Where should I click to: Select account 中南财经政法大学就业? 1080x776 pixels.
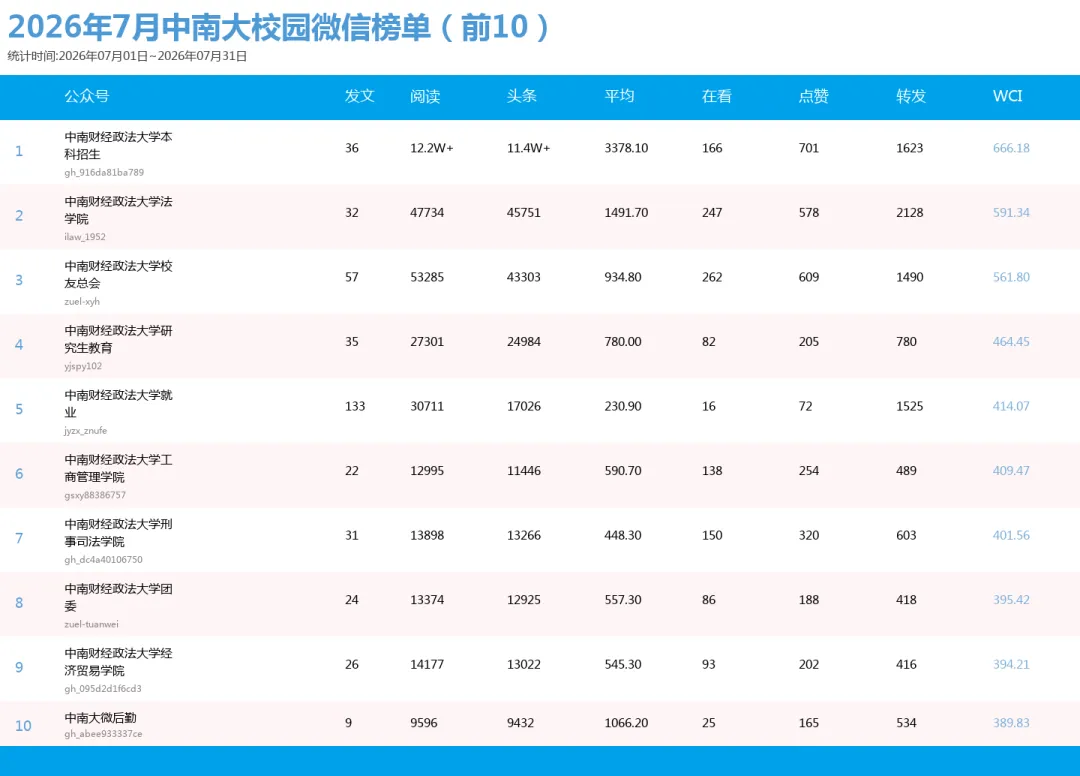tap(118, 403)
